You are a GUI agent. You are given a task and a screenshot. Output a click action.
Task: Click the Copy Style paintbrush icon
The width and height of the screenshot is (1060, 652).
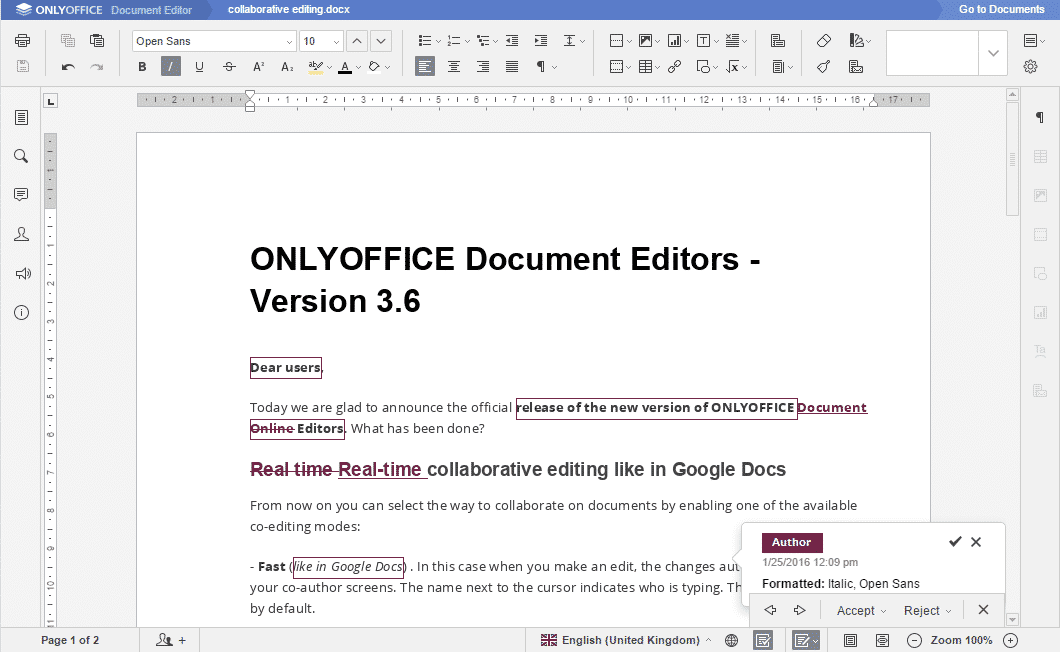(x=822, y=67)
